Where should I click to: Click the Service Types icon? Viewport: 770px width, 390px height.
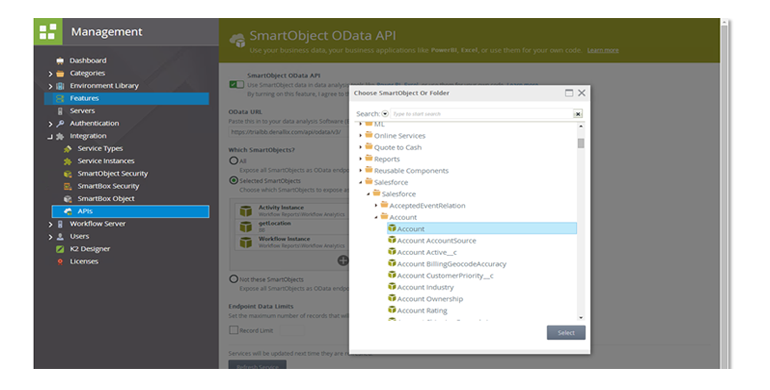point(68,149)
